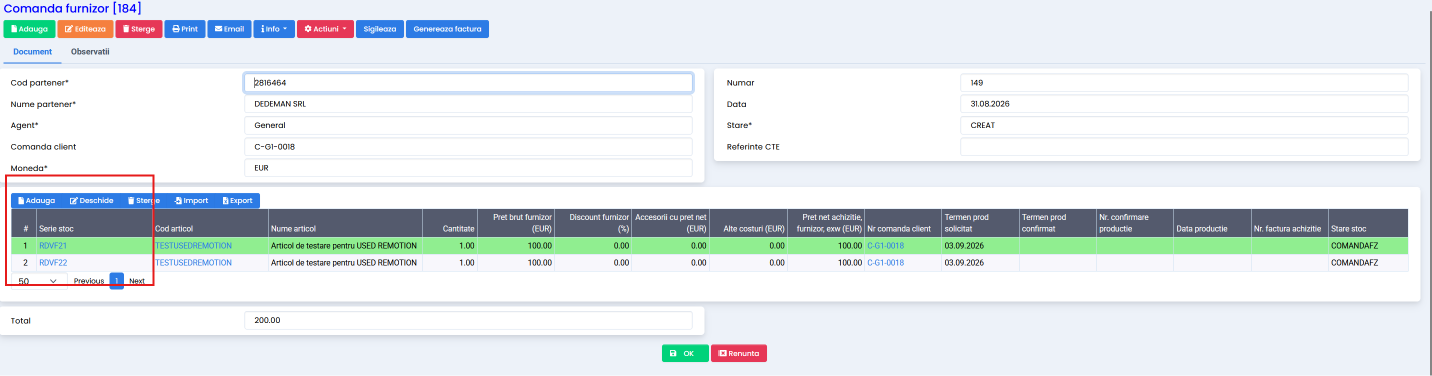
Task: Click article name cell in row 2
Action: [345, 263]
